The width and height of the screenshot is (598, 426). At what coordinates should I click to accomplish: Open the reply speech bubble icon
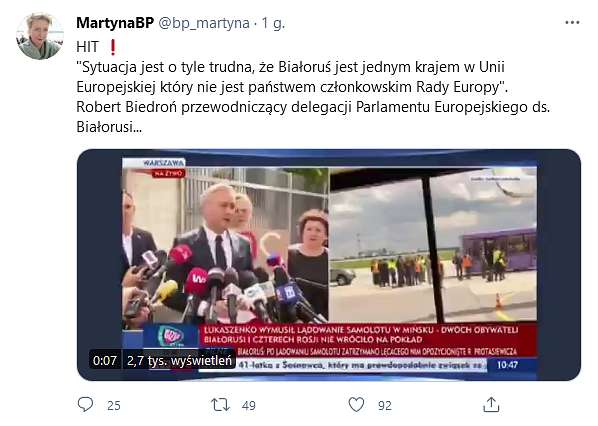tap(85, 405)
